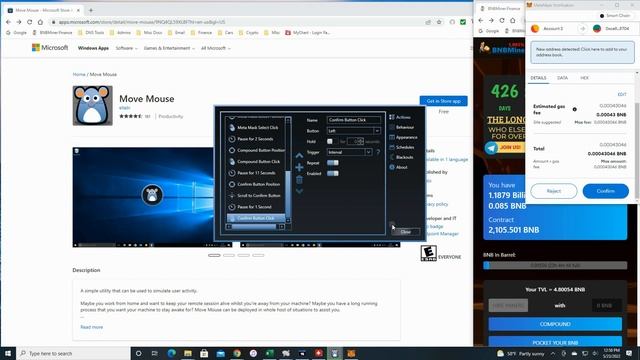
Task: Select Pause for 11 Seconds action
Action: [256, 173]
